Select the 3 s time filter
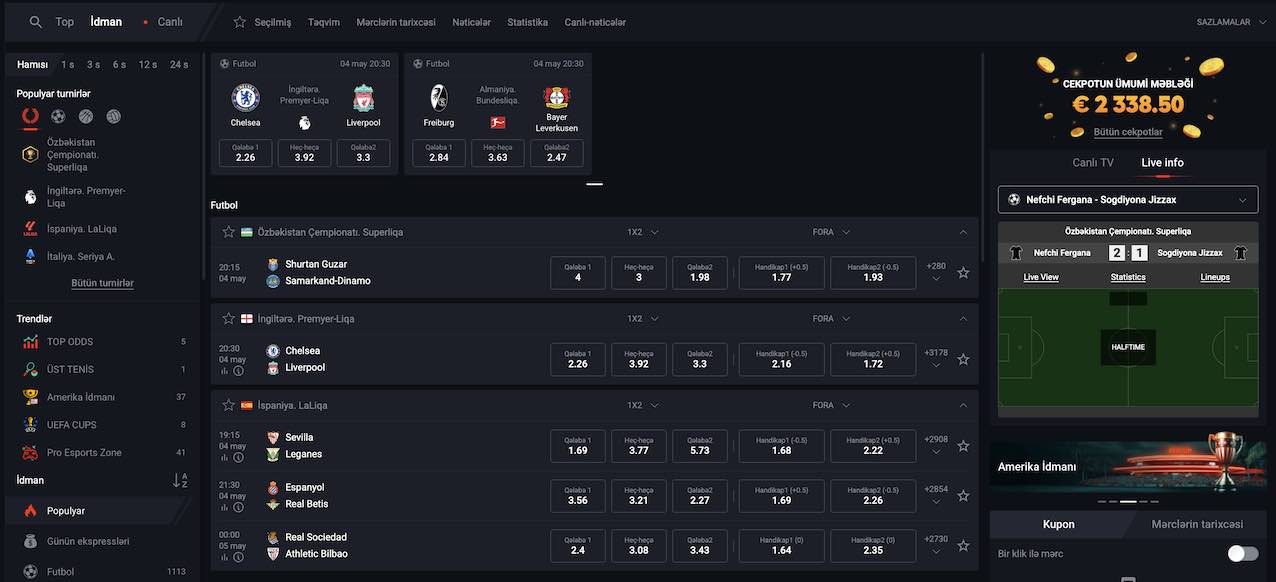This screenshot has height=582, width=1276. pos(93,65)
